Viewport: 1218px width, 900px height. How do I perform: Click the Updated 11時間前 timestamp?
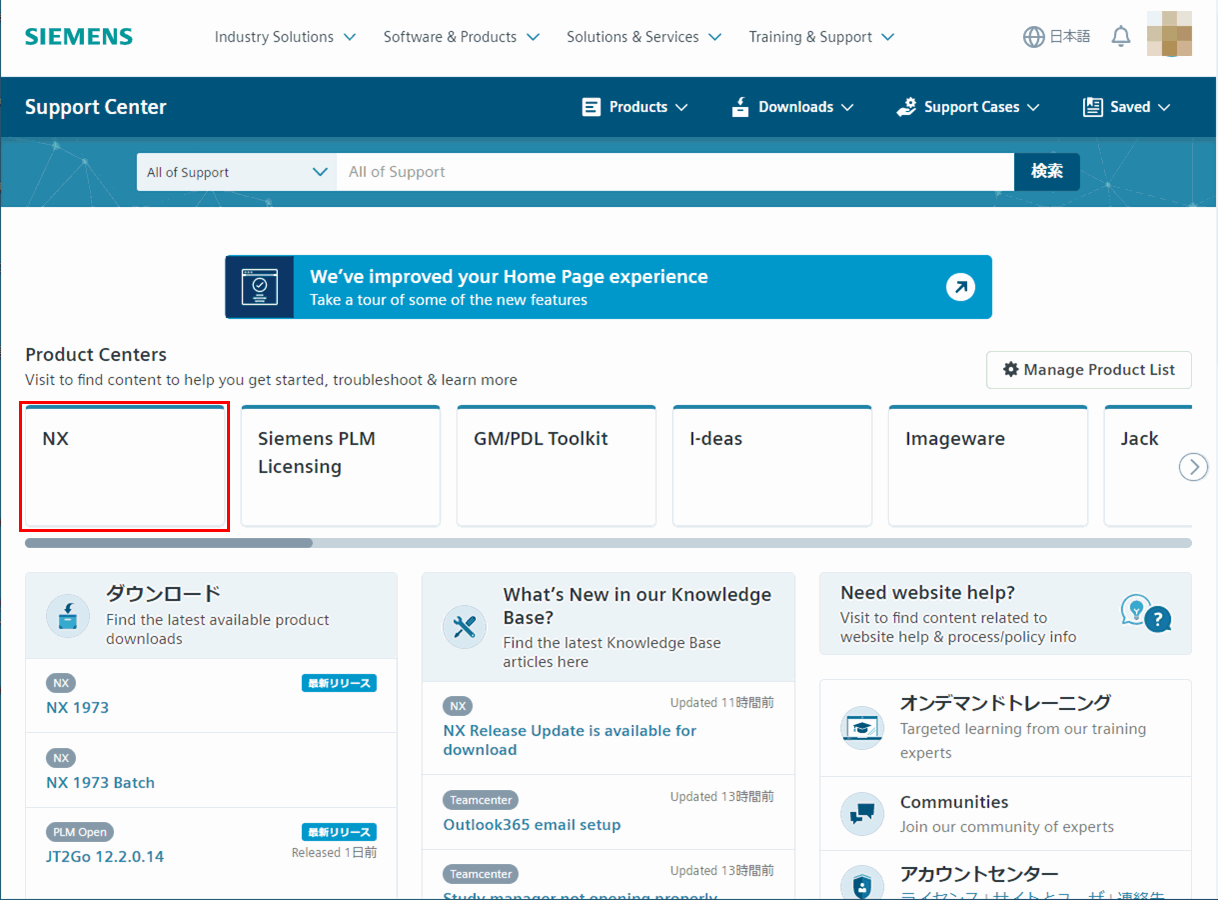[x=722, y=703]
